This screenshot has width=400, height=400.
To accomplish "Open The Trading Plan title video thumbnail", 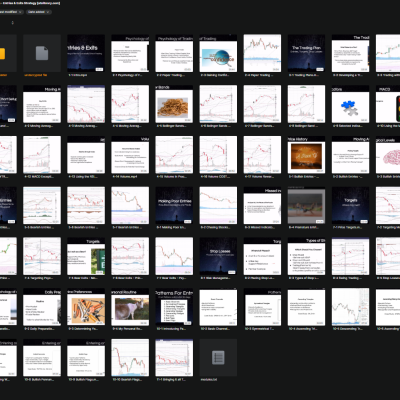I will click(306, 53).
